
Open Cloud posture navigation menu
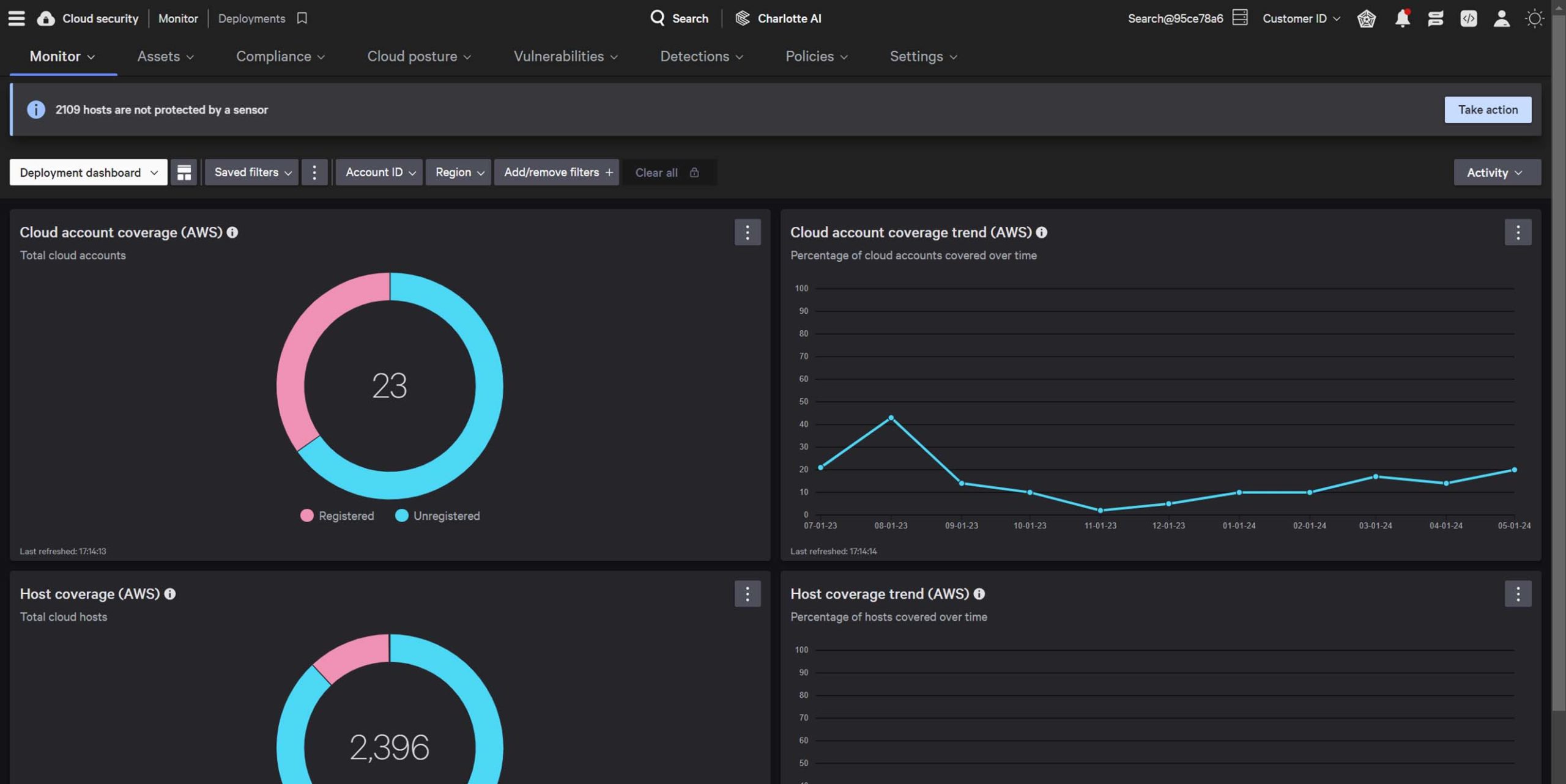point(419,56)
